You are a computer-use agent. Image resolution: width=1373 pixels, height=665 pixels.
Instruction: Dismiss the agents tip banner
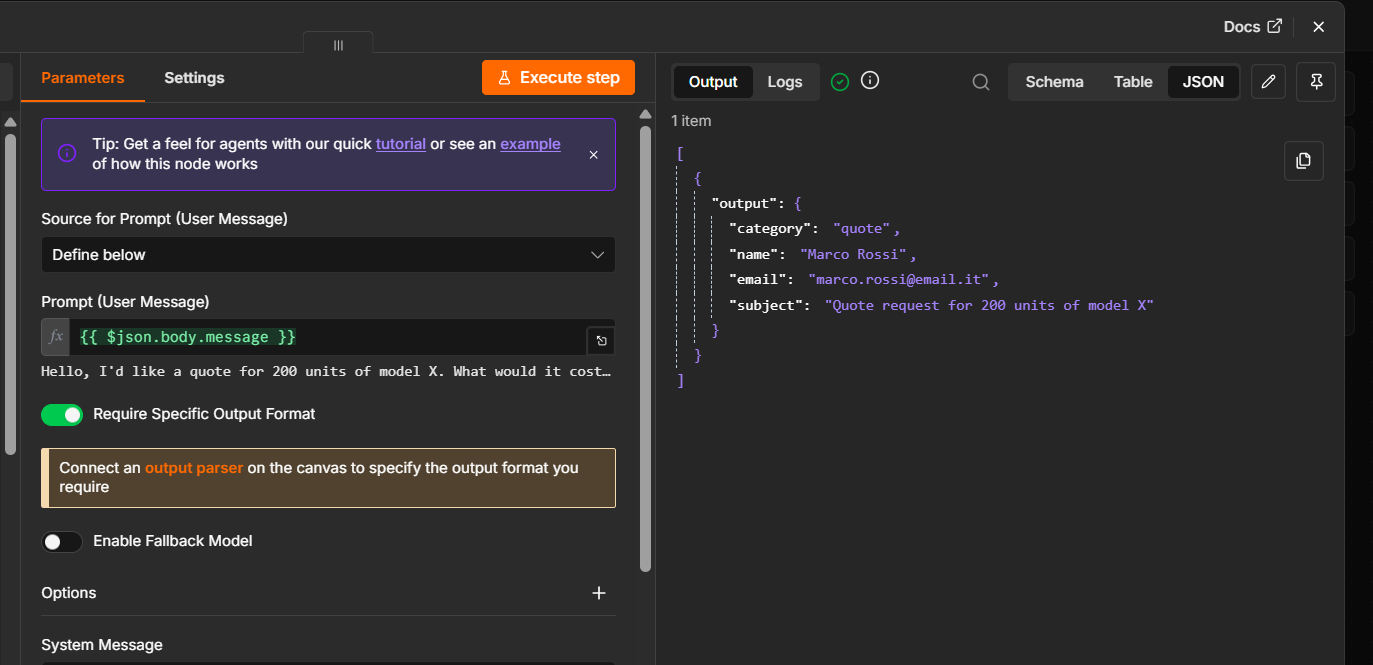(593, 155)
